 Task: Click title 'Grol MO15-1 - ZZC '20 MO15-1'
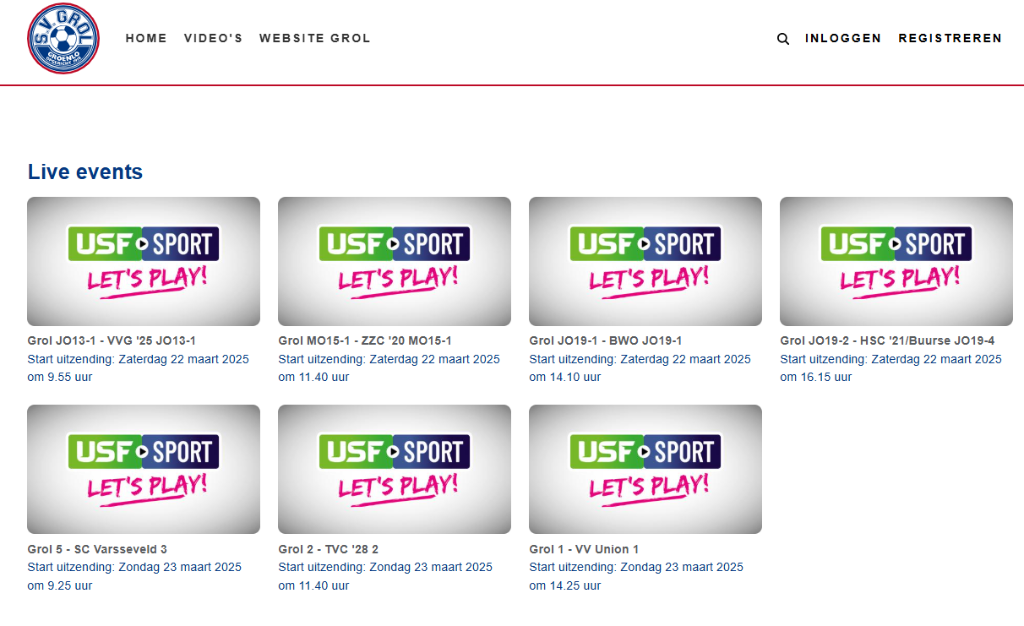click(x=364, y=341)
